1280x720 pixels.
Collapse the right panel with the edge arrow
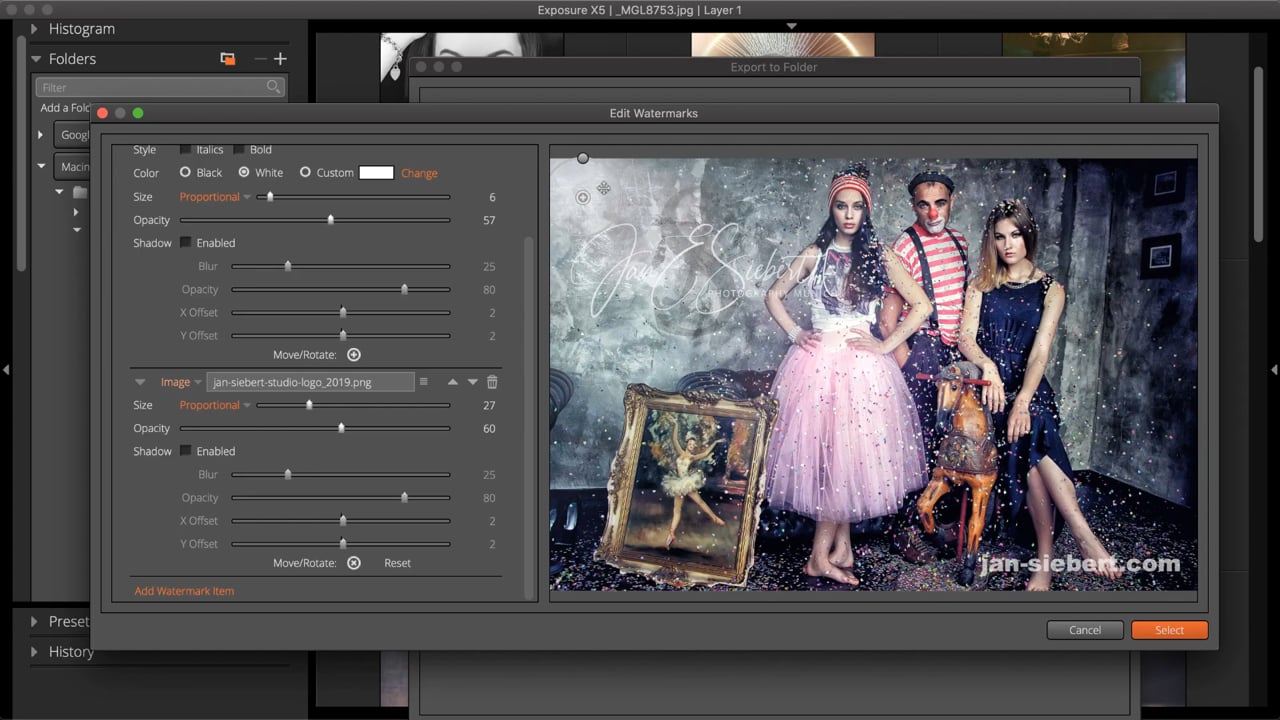(x=1274, y=370)
